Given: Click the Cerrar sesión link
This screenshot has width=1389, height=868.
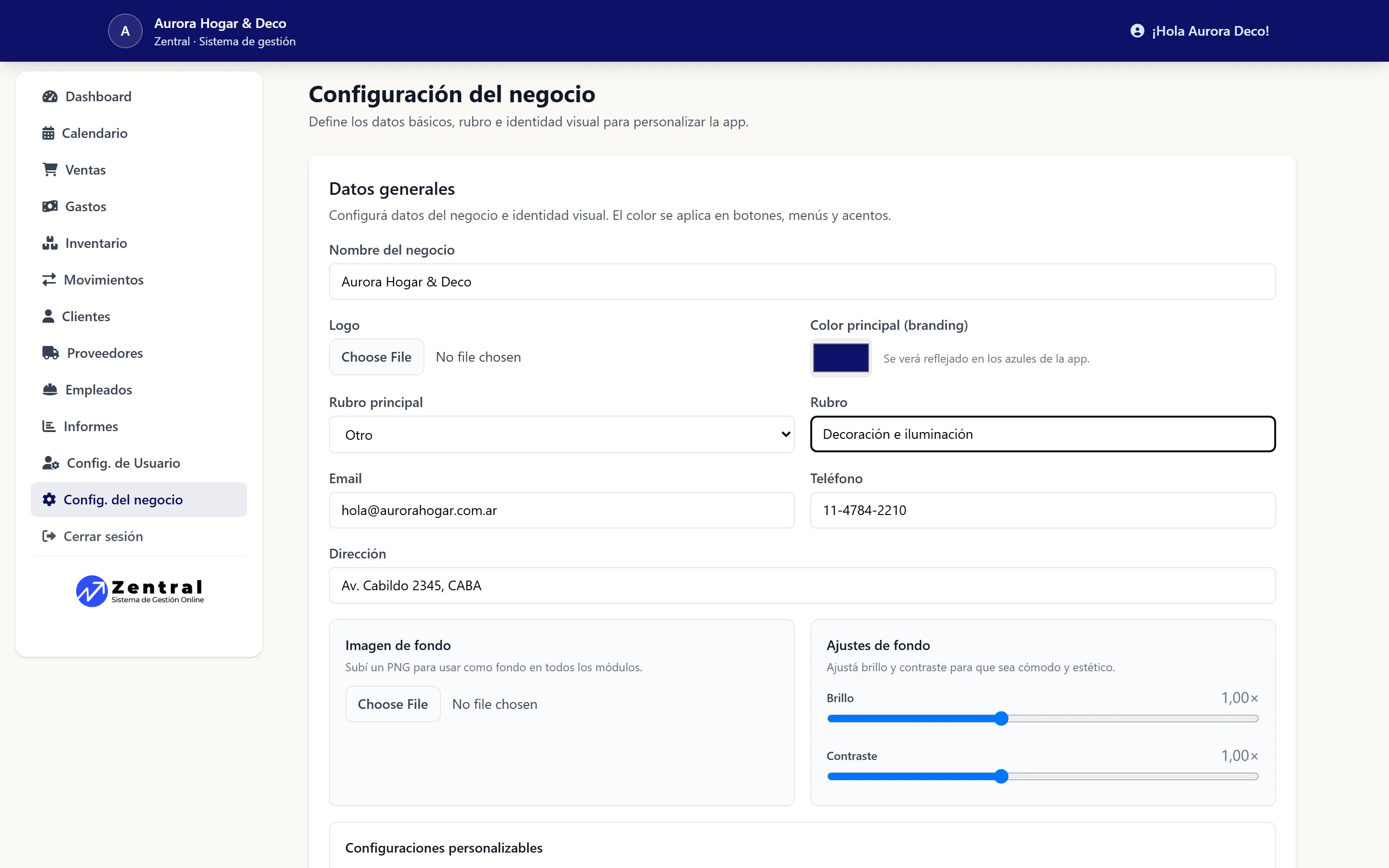Looking at the screenshot, I should pos(139,536).
